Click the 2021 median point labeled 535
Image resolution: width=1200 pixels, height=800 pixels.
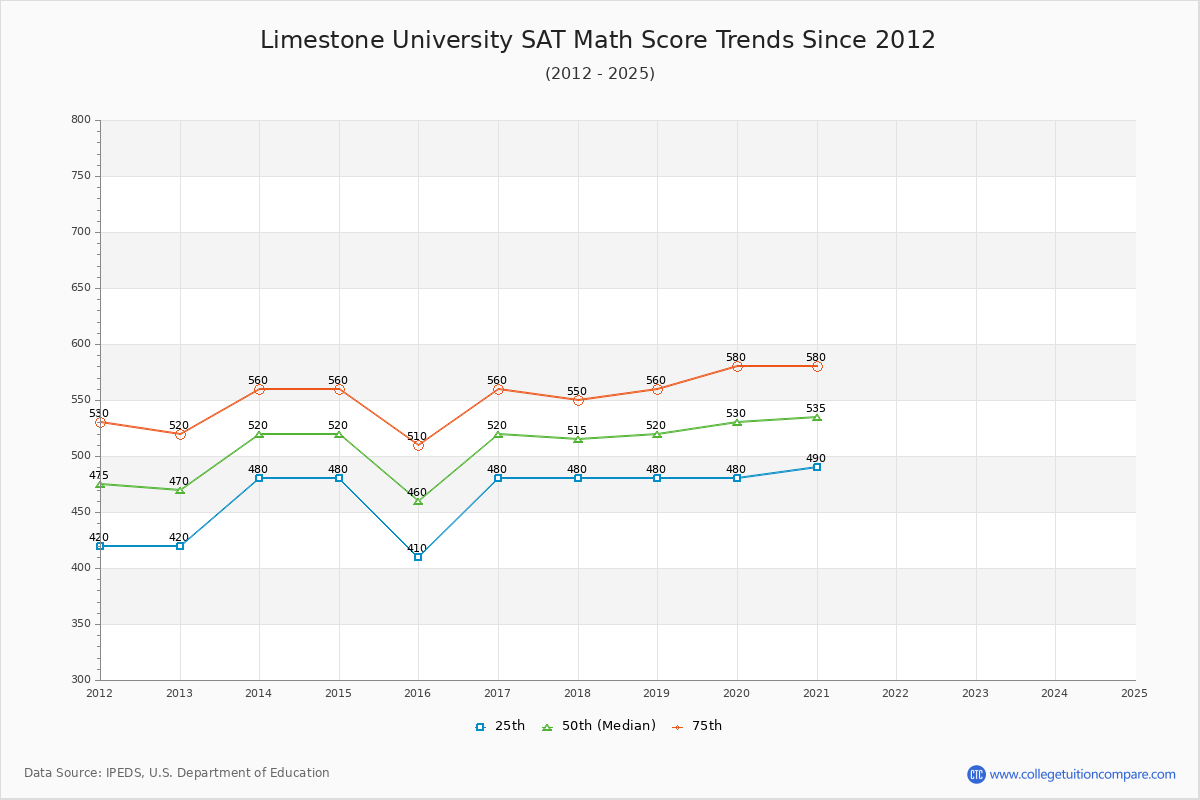tap(817, 417)
